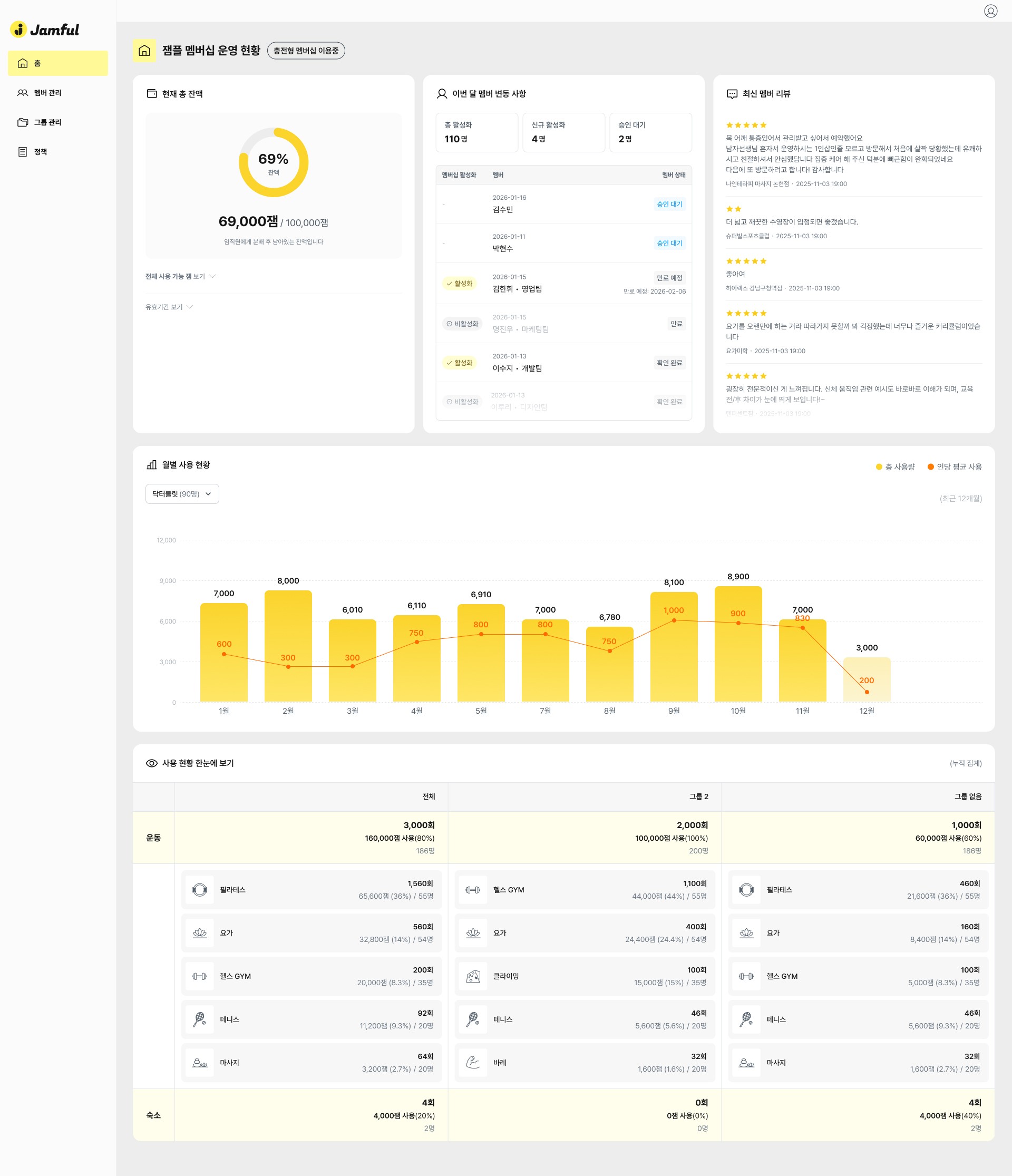Click the chat icon next to 최신 멤버 리뷰
This screenshot has height=1176, width=1012.
point(732,94)
